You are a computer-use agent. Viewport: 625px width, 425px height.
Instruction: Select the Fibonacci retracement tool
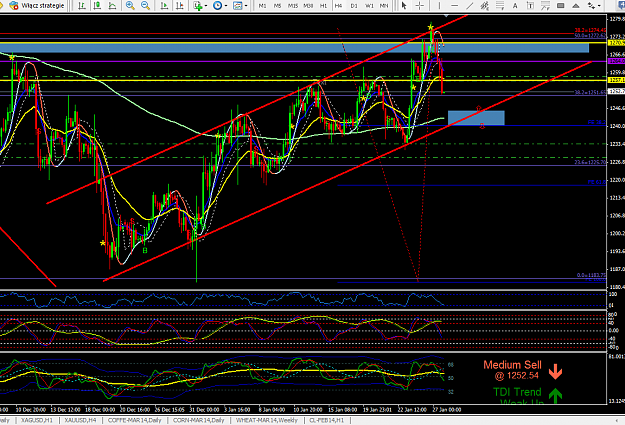(500, 6)
